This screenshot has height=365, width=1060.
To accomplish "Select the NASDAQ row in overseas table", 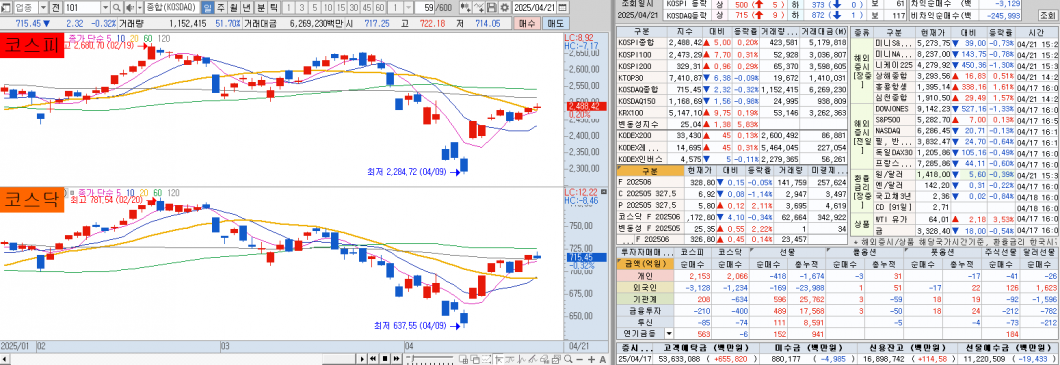I will (965, 130).
